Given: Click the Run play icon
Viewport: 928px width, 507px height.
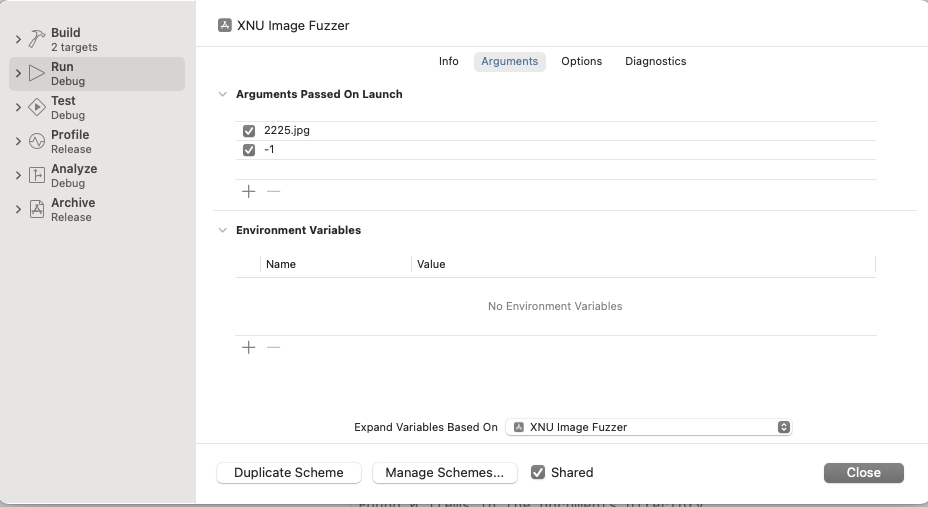Looking at the screenshot, I should pyautogui.click(x=37, y=73).
